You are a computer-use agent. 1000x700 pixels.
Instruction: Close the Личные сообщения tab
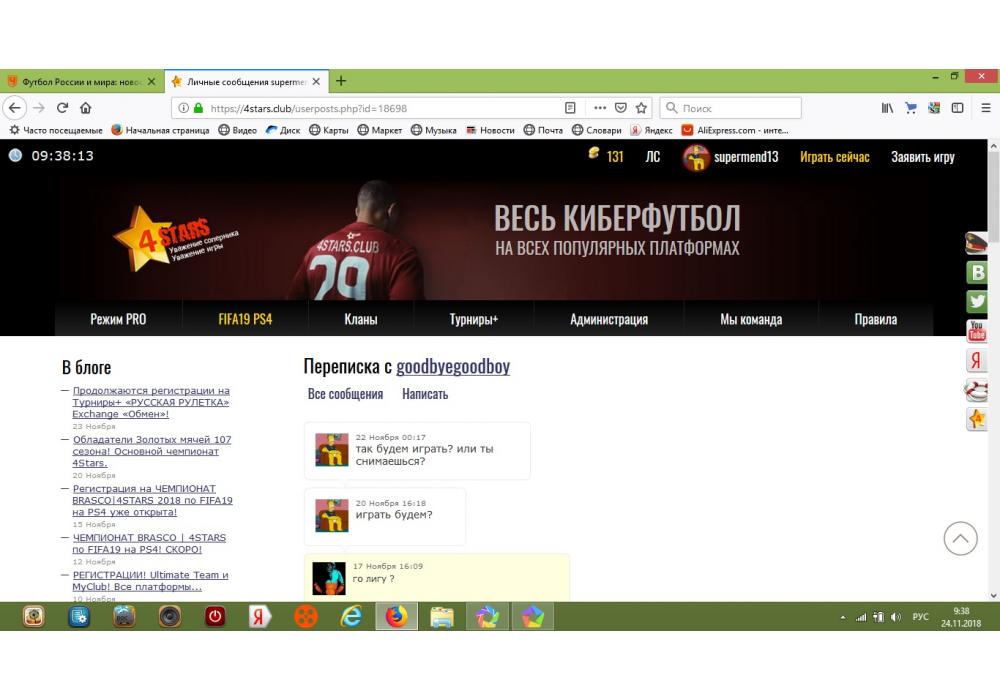316,82
